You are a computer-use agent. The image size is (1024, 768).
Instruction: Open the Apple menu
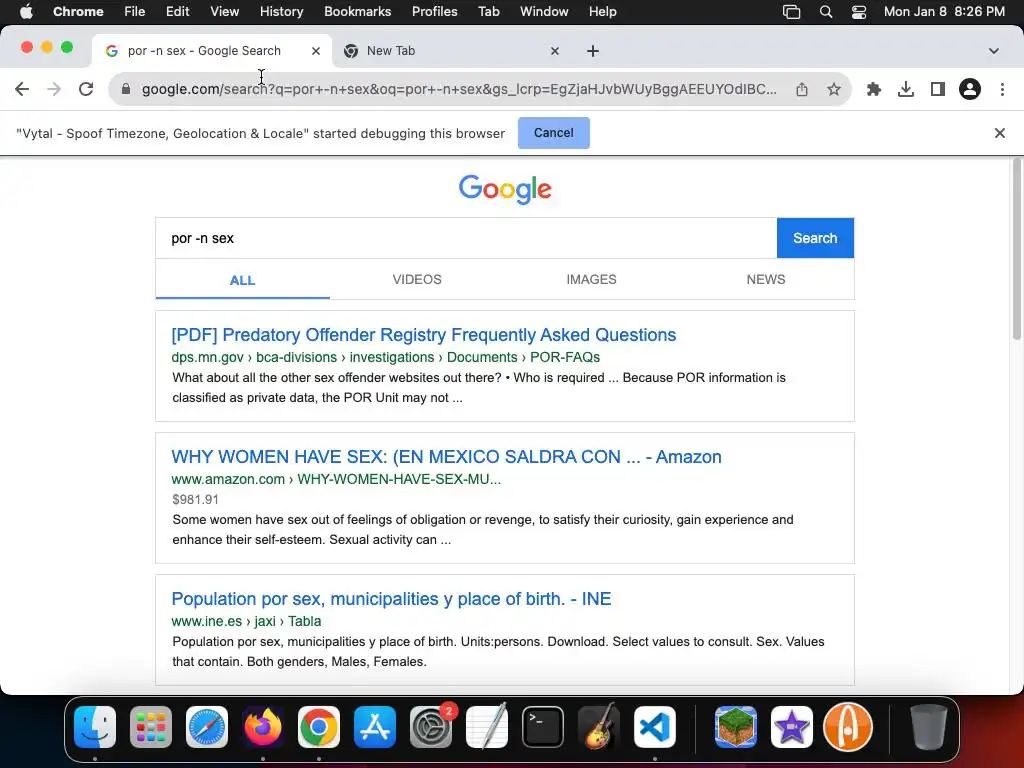[26, 12]
